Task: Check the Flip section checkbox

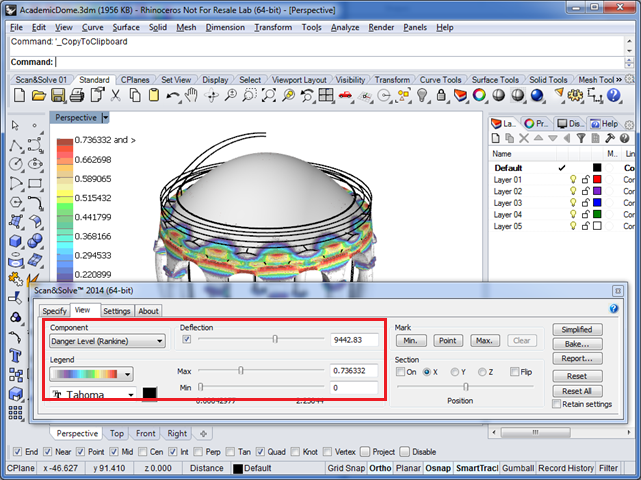Action: [x=514, y=372]
